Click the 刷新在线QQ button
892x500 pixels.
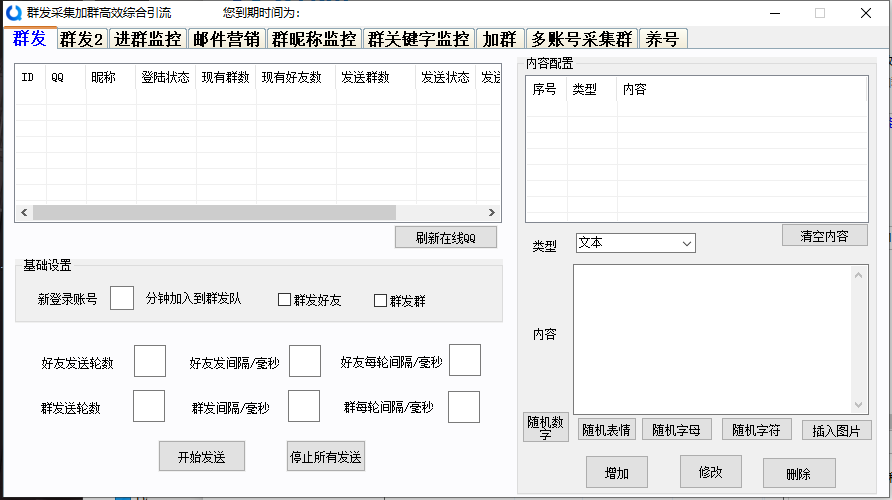pyautogui.click(x=445, y=237)
